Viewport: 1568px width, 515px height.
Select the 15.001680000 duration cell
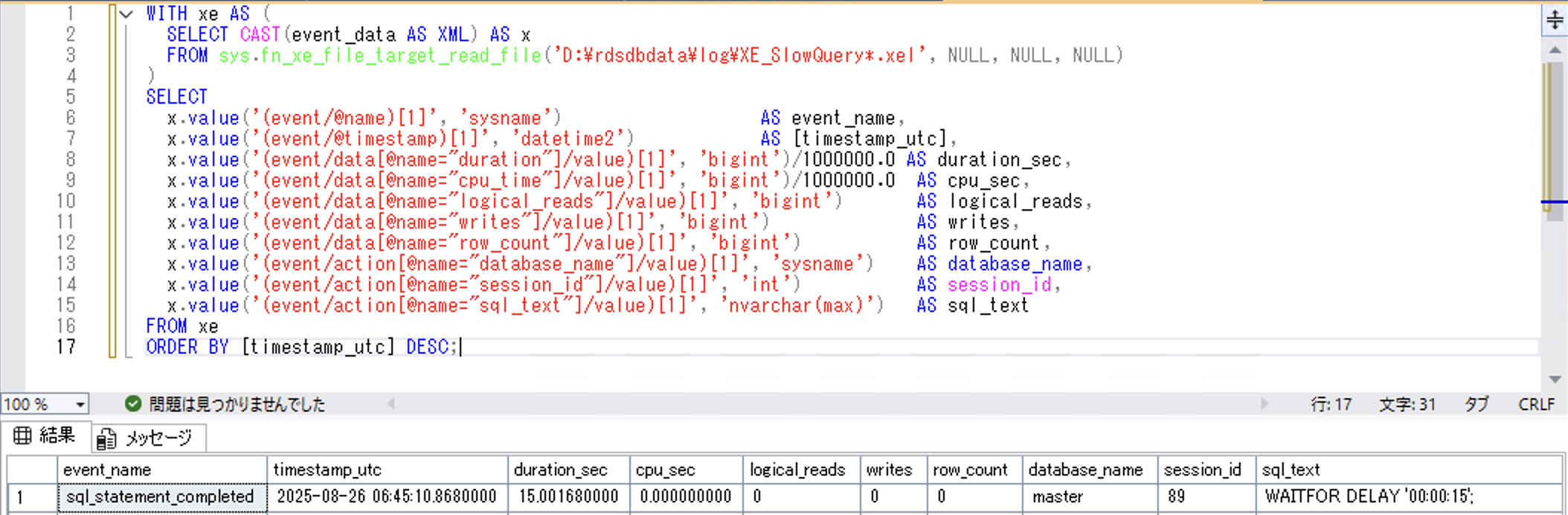pyautogui.click(x=569, y=497)
